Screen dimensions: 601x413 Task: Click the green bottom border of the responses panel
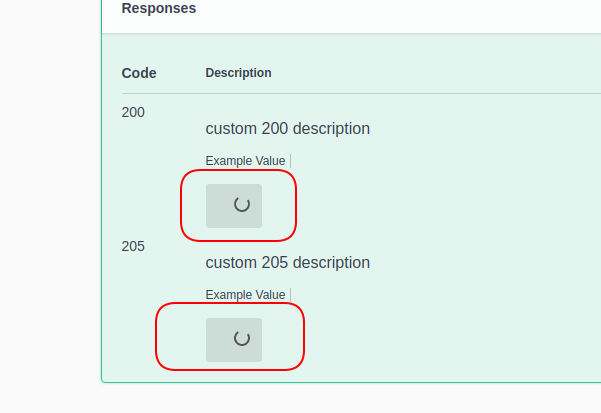pos(351,382)
